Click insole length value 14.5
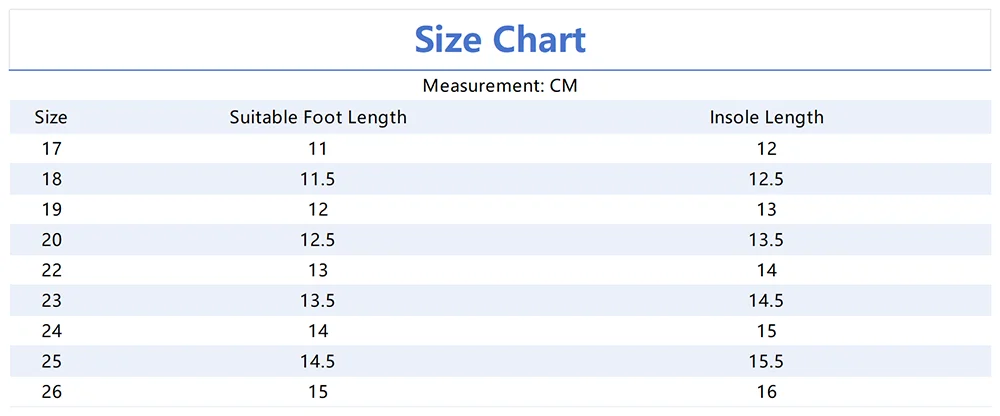 767,301
